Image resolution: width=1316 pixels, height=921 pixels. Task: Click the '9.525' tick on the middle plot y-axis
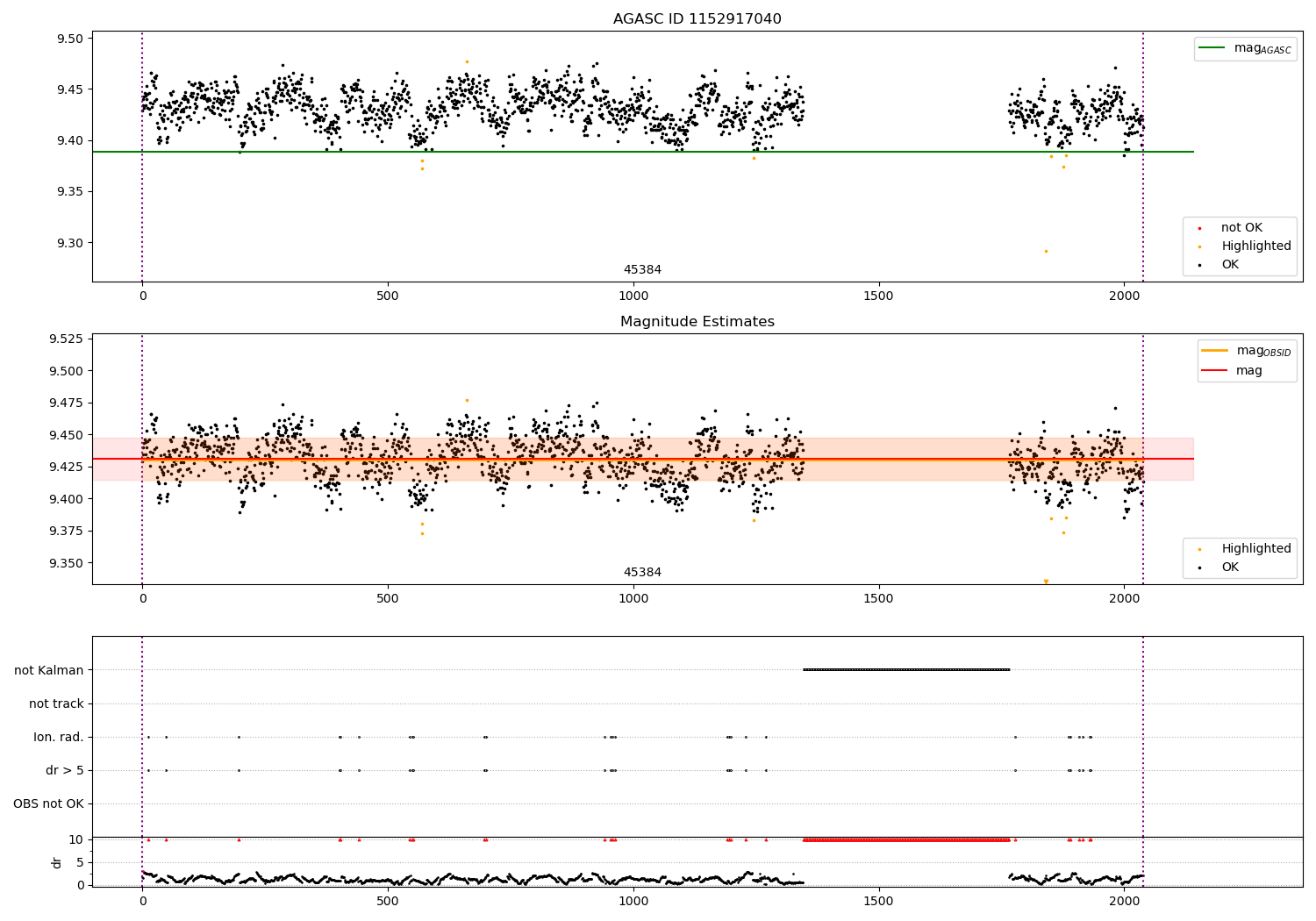coord(67,339)
